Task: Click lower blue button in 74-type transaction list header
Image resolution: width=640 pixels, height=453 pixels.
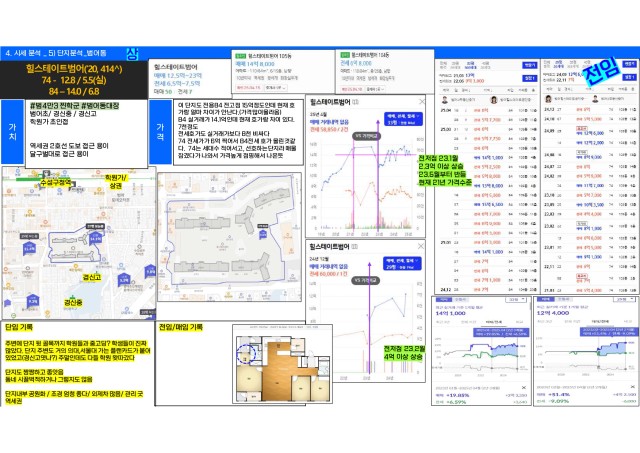Action: pos(629,77)
